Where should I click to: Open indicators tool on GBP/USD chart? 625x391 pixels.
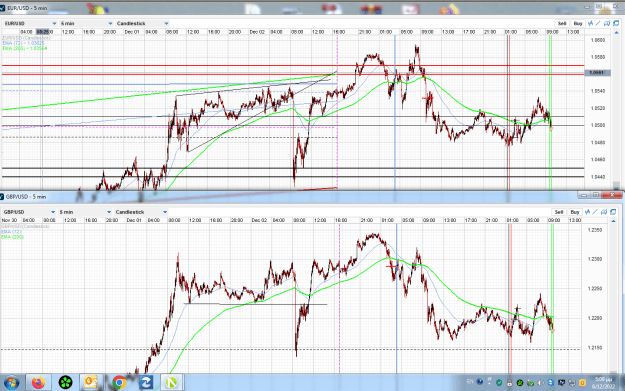point(588,212)
